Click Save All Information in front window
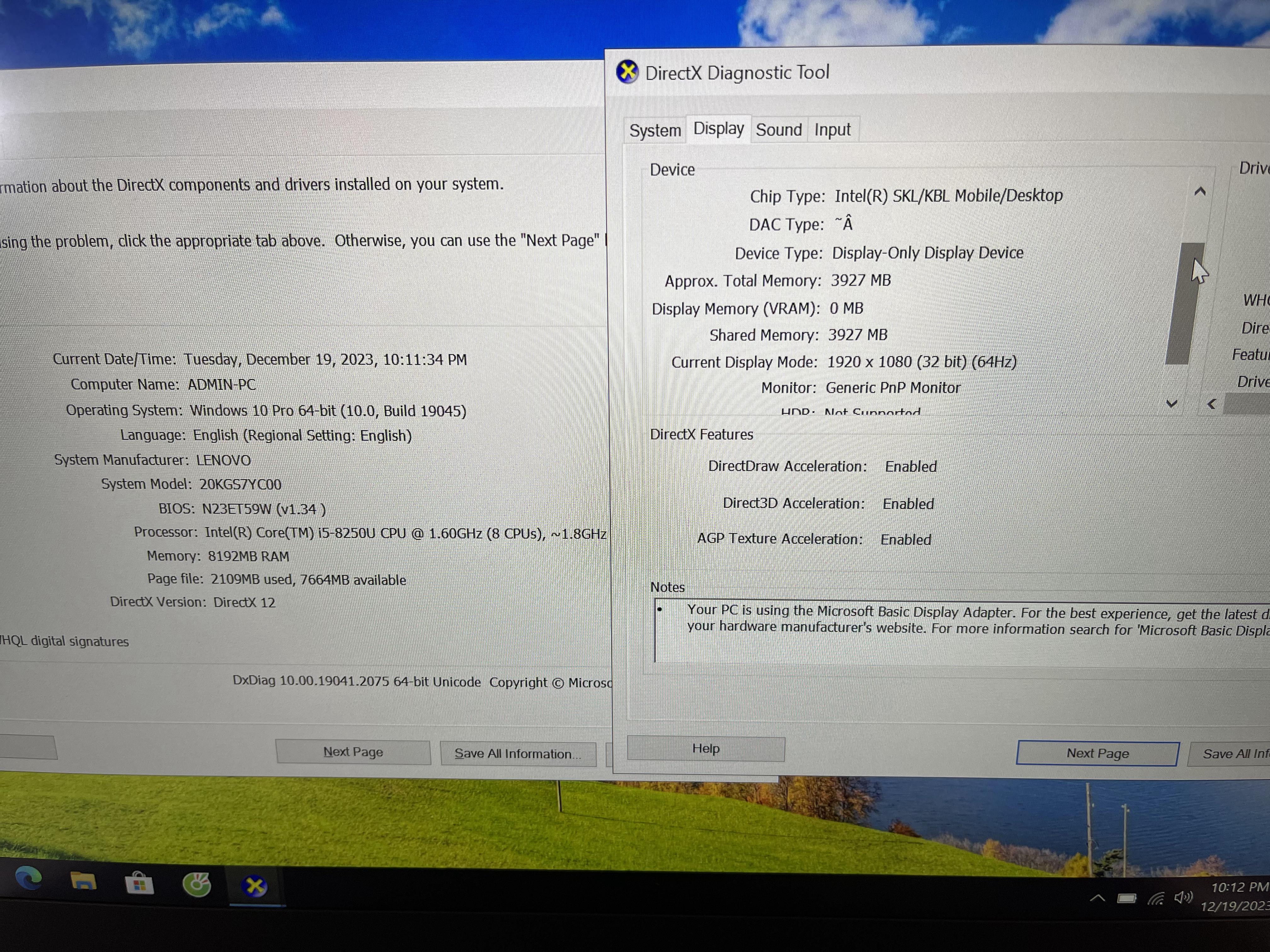 click(x=1229, y=753)
